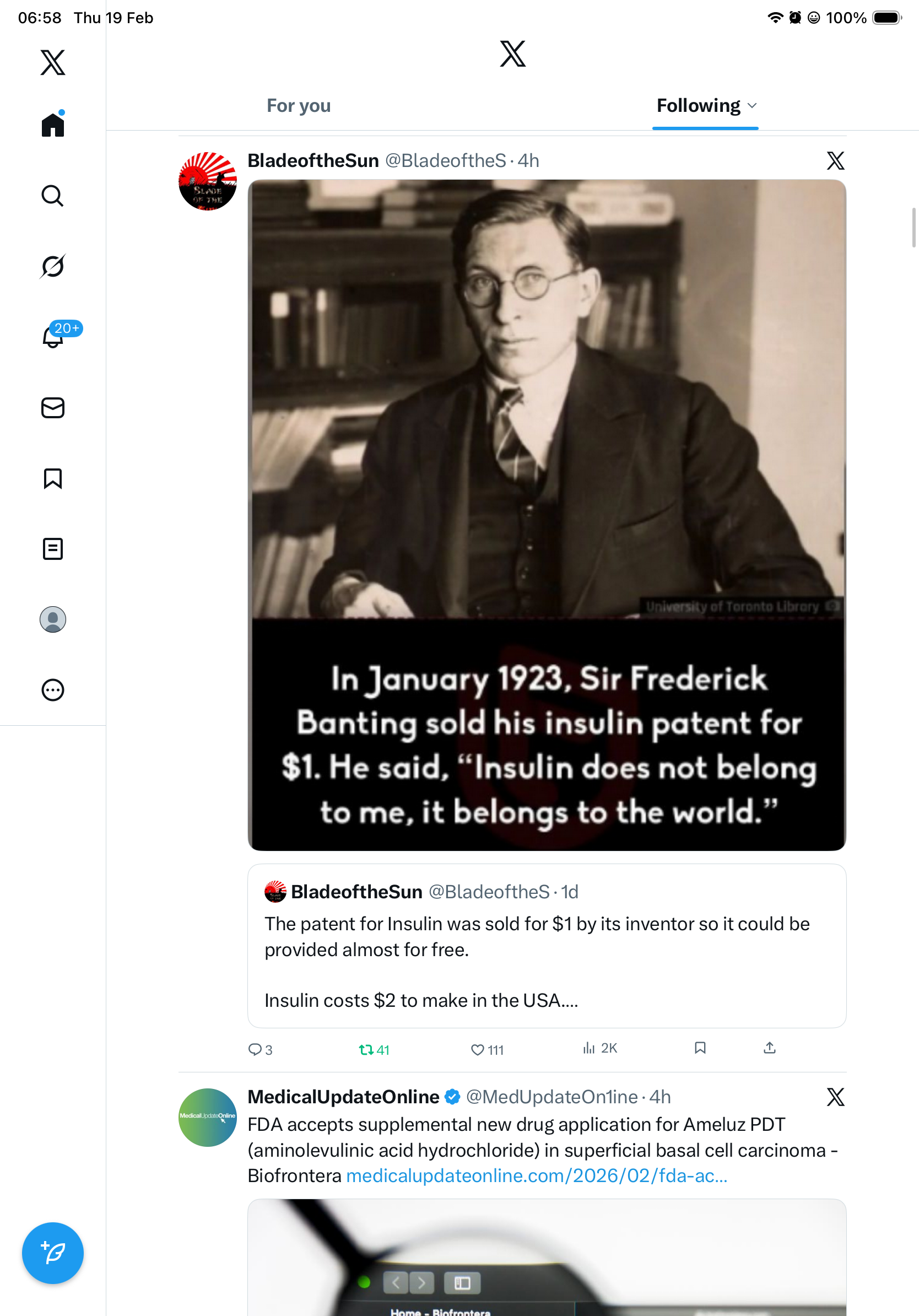The width and height of the screenshot is (919, 1316).
Task: Open Messages envelope icon
Action: pos(53,407)
